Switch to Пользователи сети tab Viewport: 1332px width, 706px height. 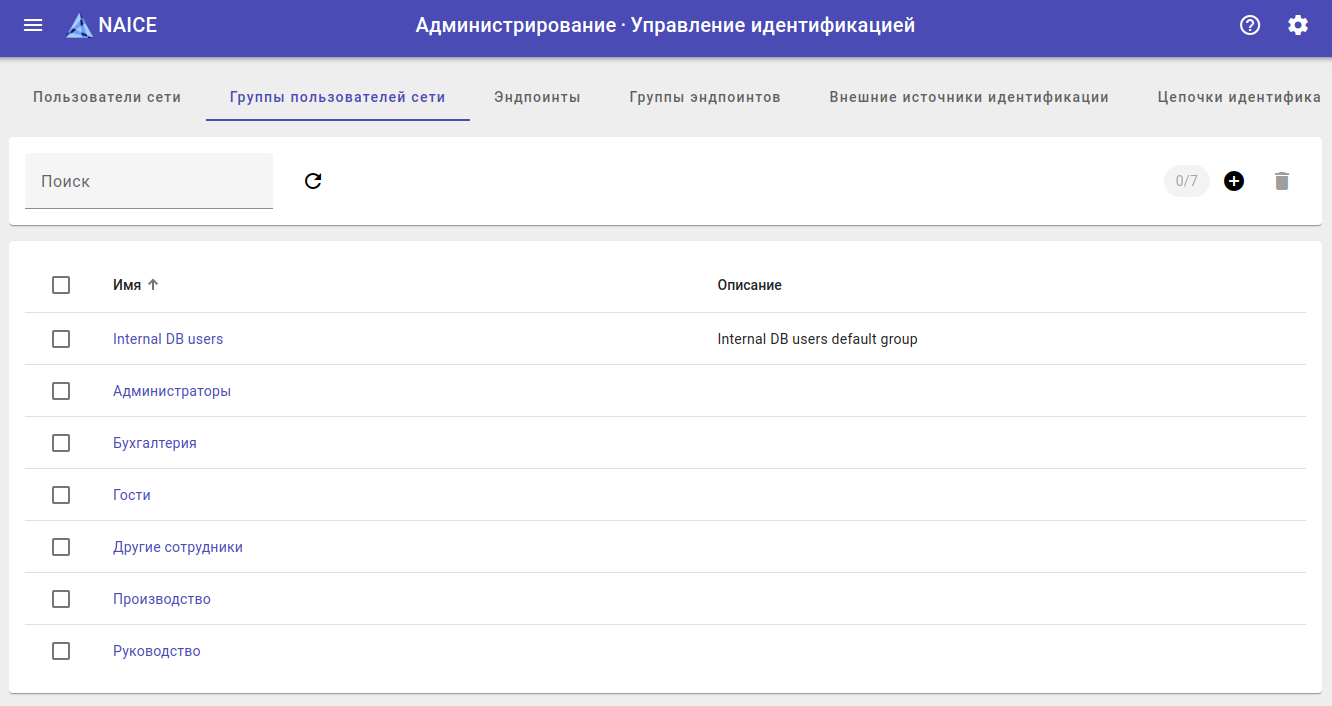pyautogui.click(x=107, y=97)
